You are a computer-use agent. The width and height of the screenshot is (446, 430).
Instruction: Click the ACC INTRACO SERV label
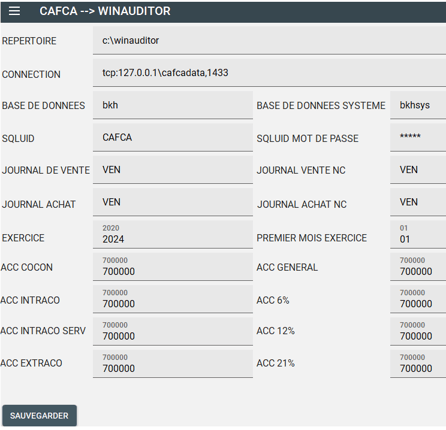[43, 331]
